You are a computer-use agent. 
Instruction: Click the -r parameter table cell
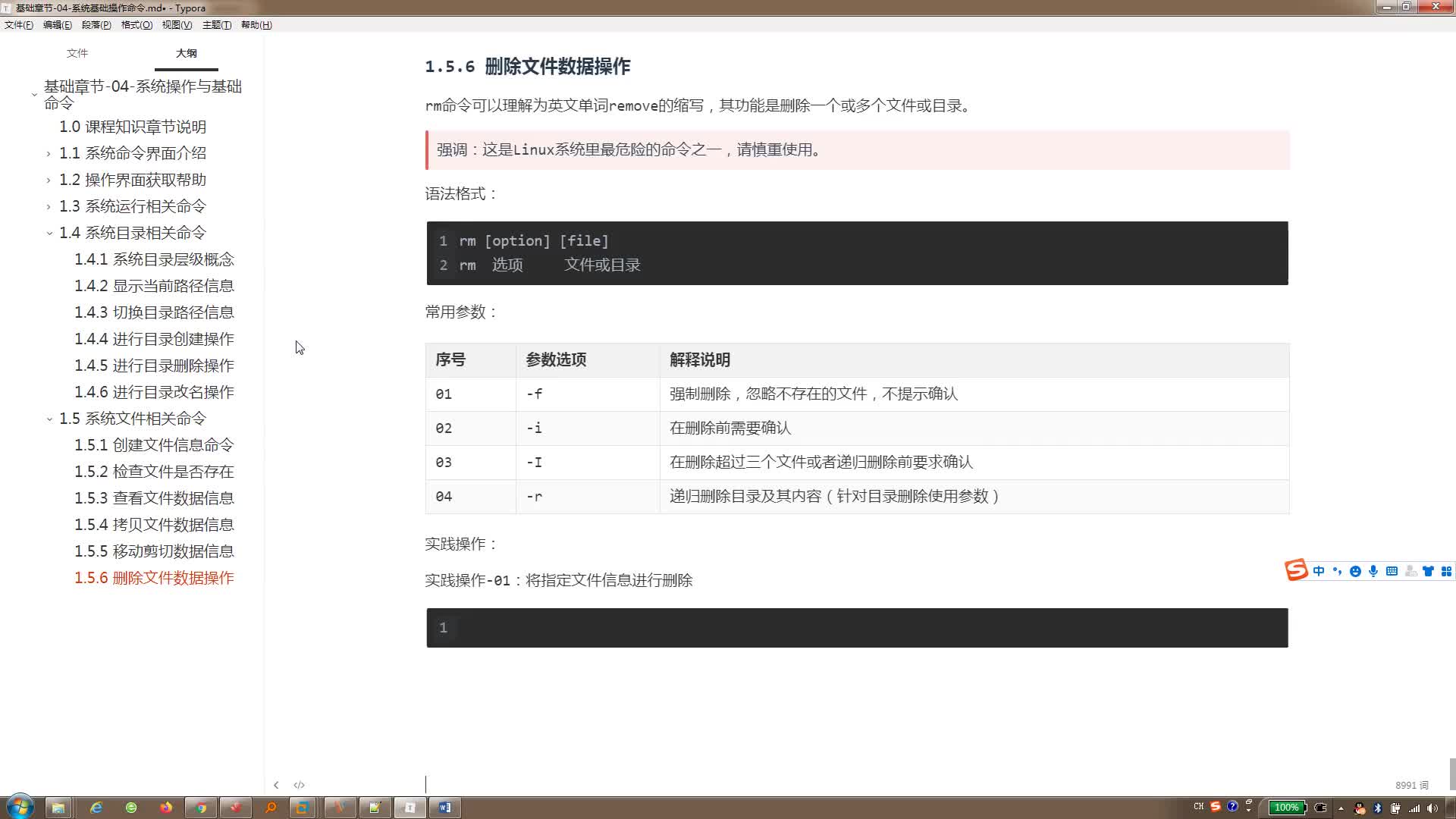pyautogui.click(x=588, y=497)
